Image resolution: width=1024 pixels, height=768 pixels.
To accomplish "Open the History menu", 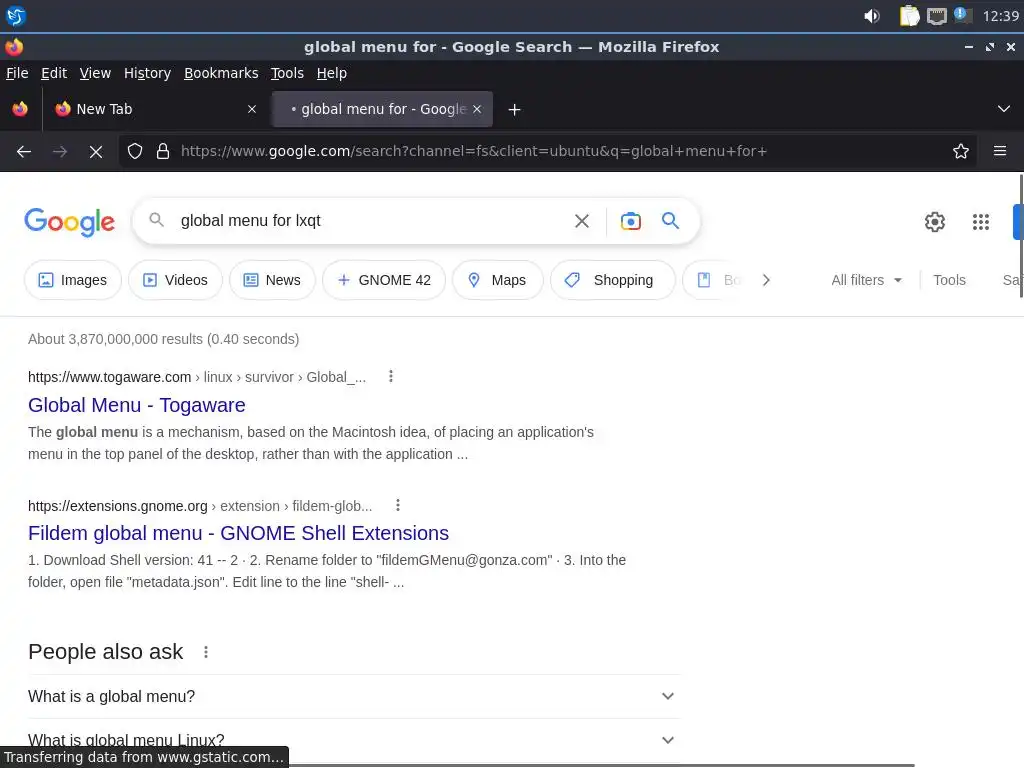I will click(x=148, y=73).
